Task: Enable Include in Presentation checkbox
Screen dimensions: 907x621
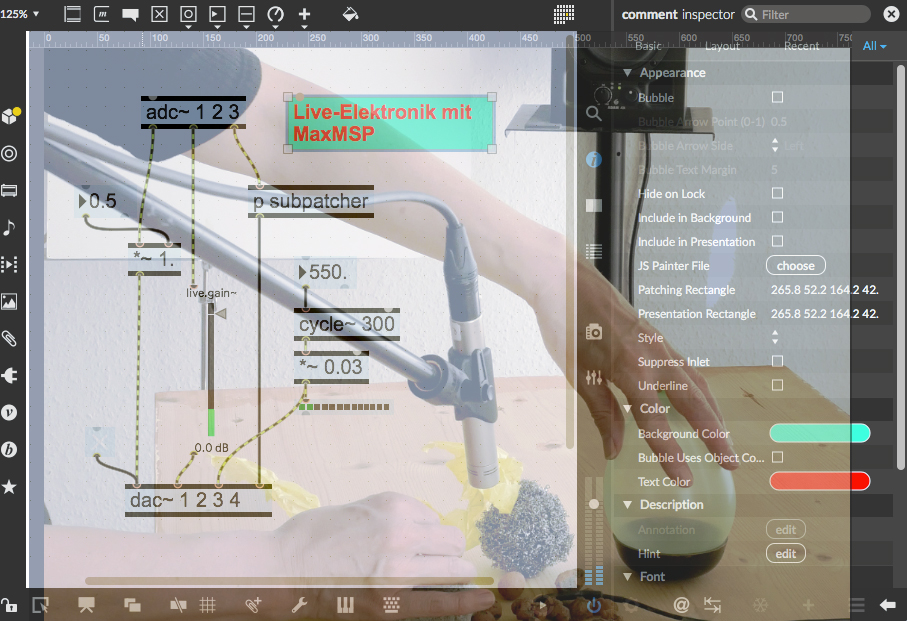Action: pos(778,241)
